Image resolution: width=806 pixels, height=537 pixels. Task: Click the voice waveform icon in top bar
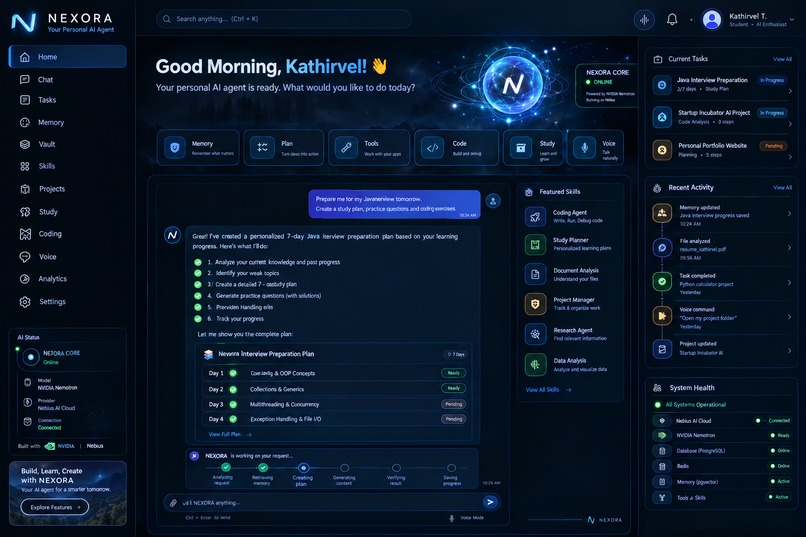point(644,20)
